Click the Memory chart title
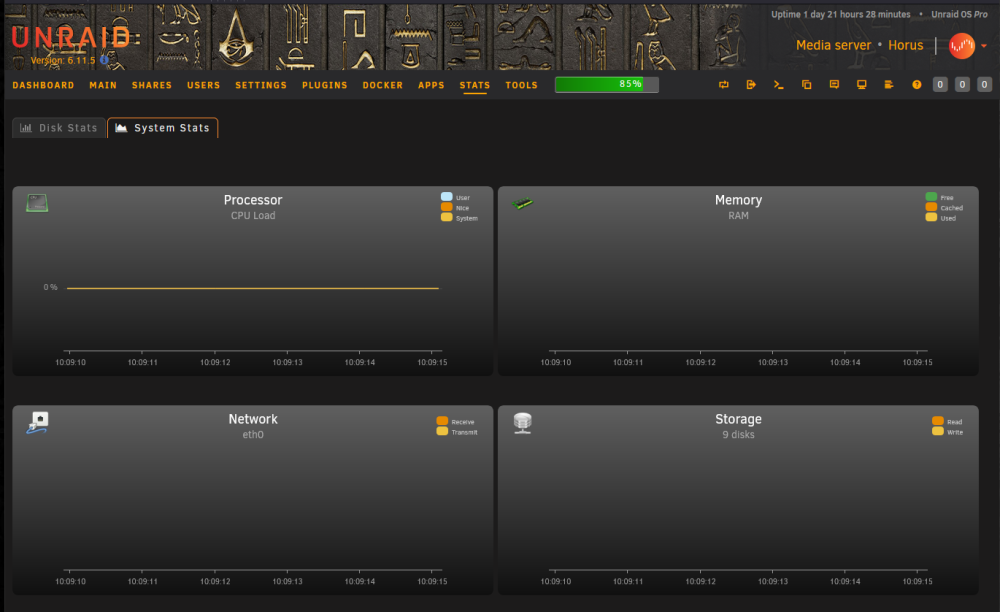The width and height of the screenshot is (1000, 612). (739, 200)
